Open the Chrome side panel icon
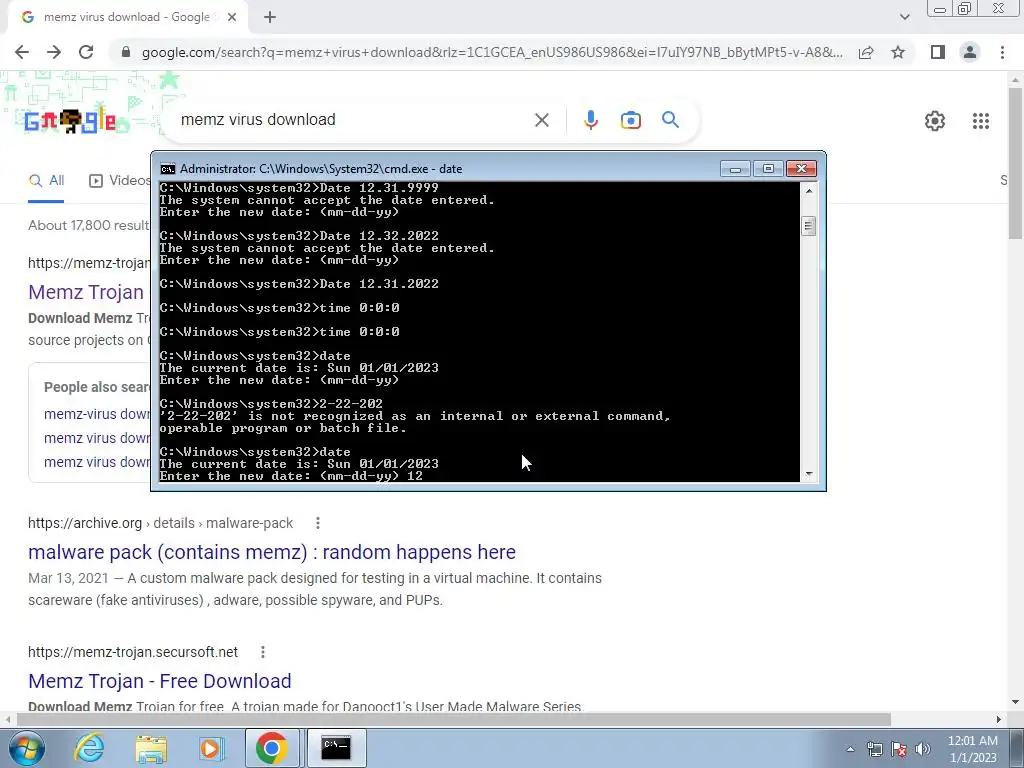1024x768 pixels. pos(938,52)
